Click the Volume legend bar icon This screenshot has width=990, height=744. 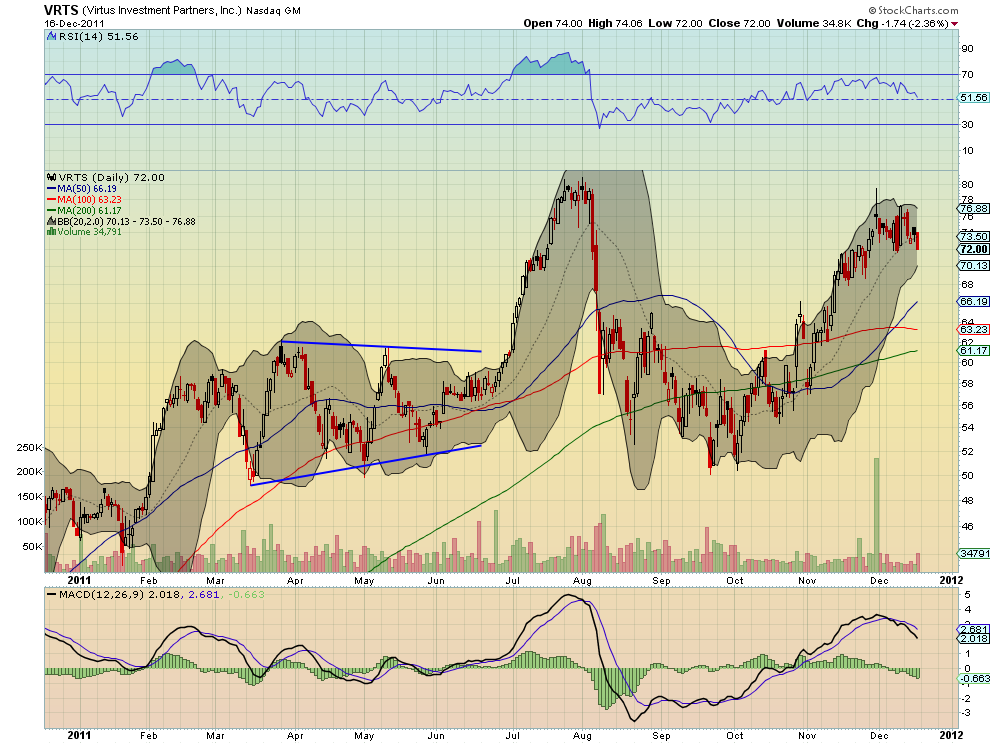coord(52,232)
